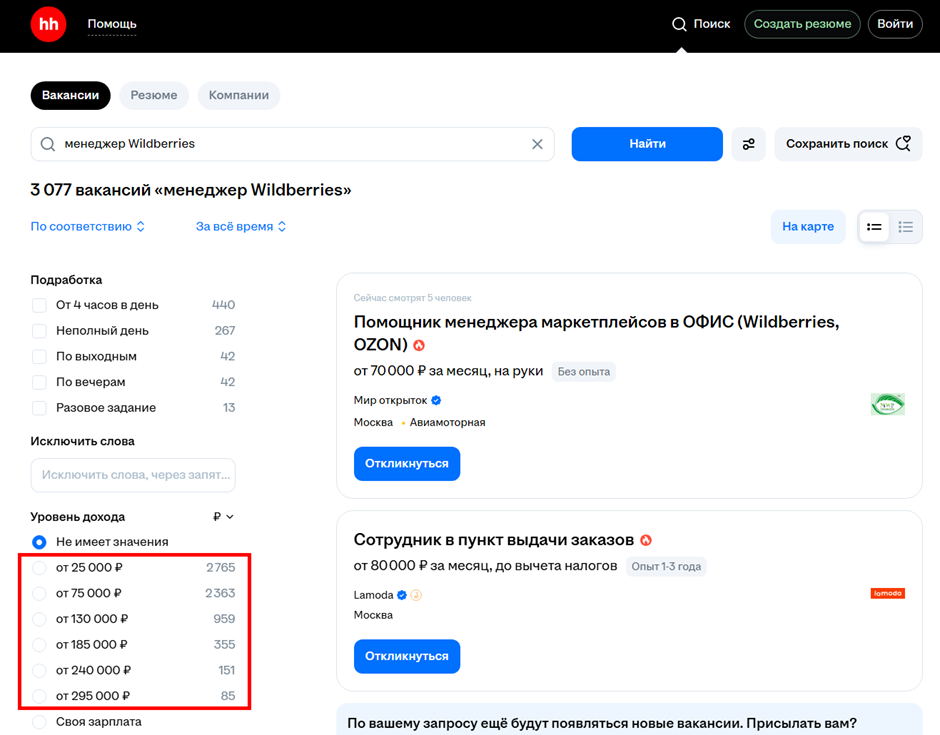
Task: Click the Найти button
Action: point(647,144)
